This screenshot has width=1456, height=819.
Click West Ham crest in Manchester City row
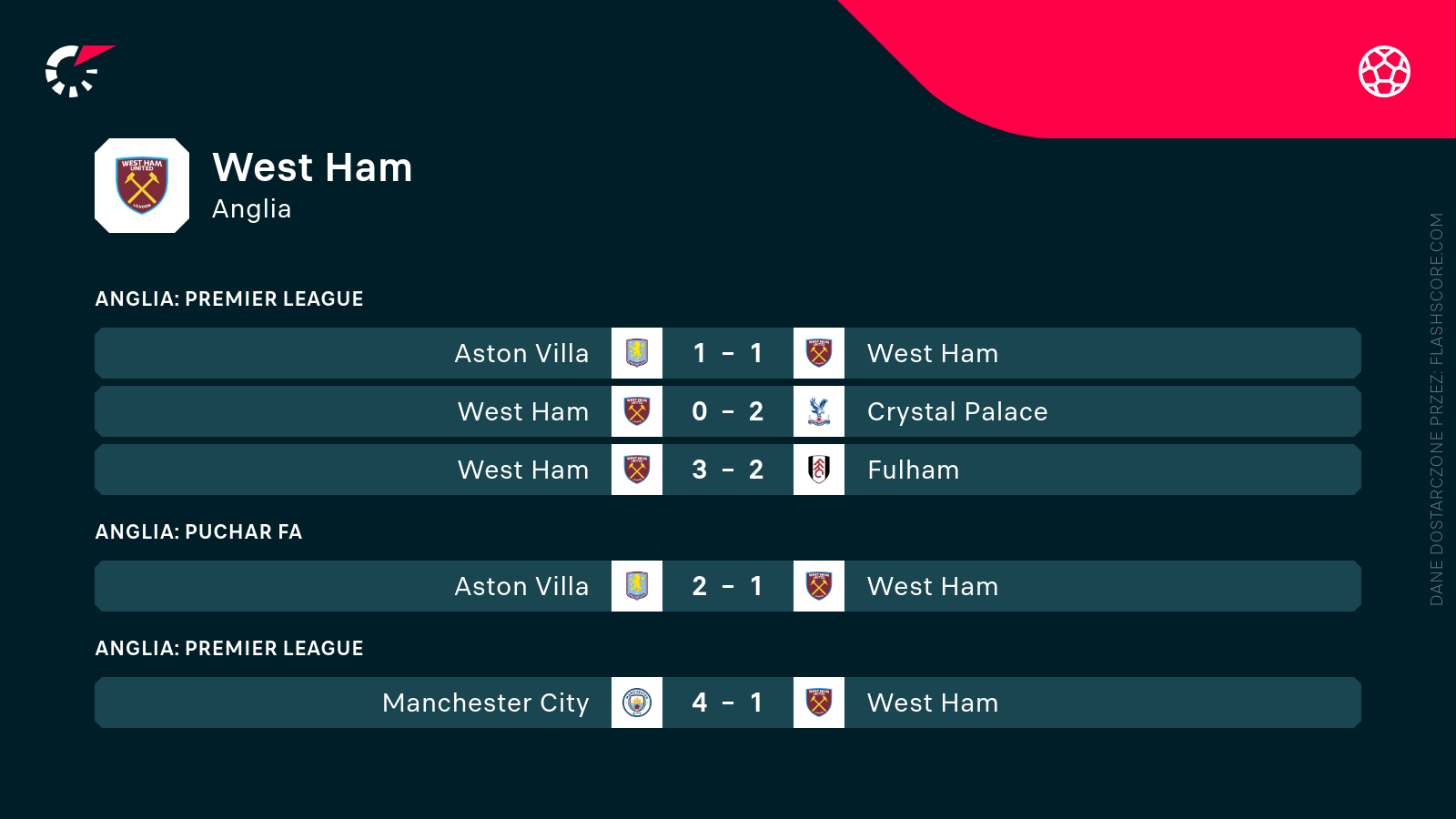[819, 703]
